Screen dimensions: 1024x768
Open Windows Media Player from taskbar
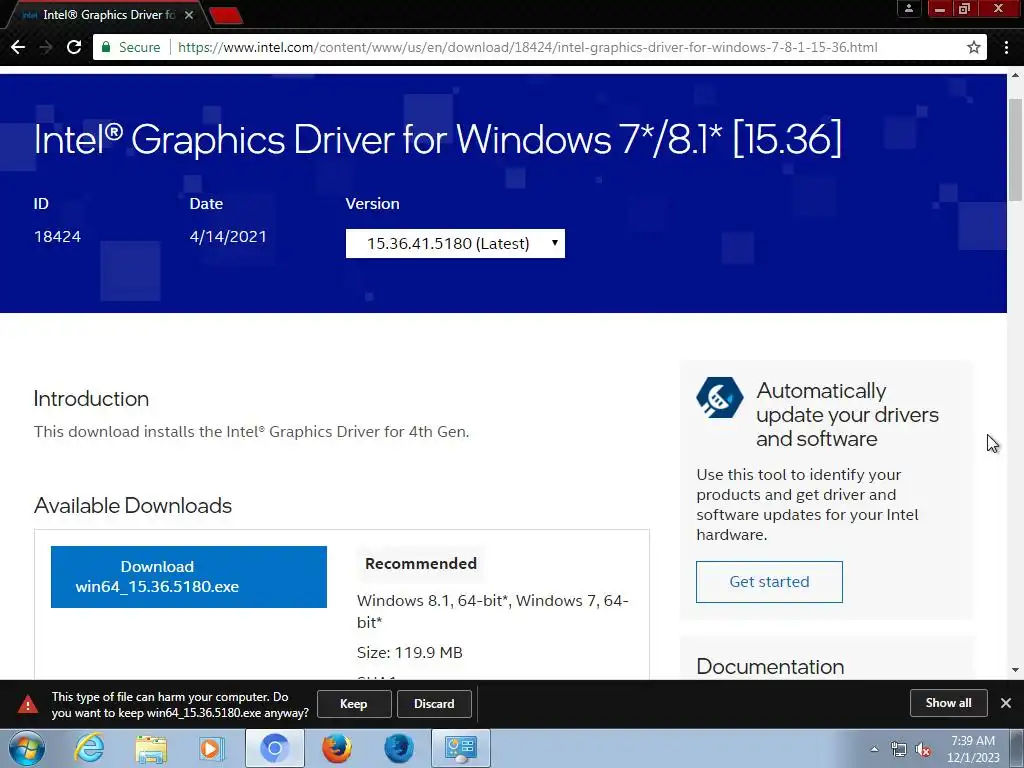[x=211, y=748]
